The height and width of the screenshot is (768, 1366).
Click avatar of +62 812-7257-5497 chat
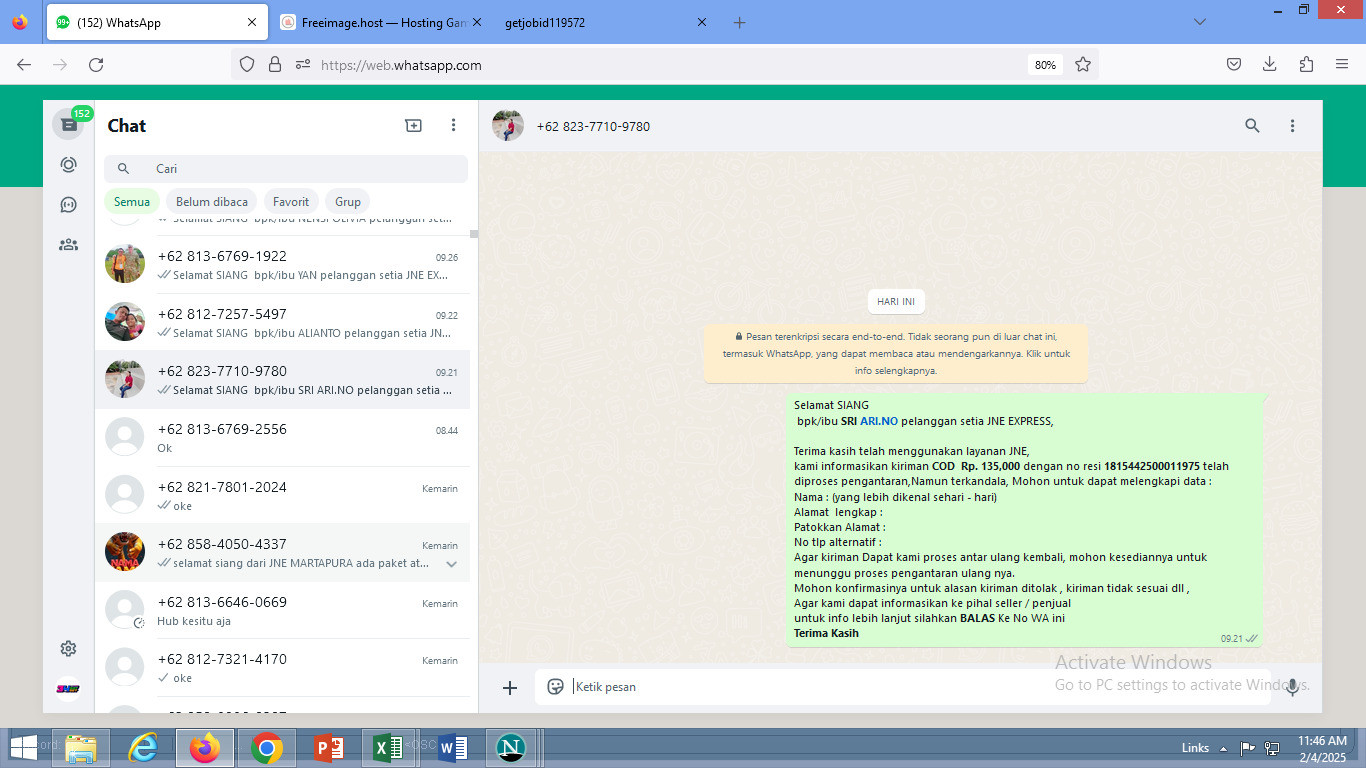pyautogui.click(x=125, y=322)
